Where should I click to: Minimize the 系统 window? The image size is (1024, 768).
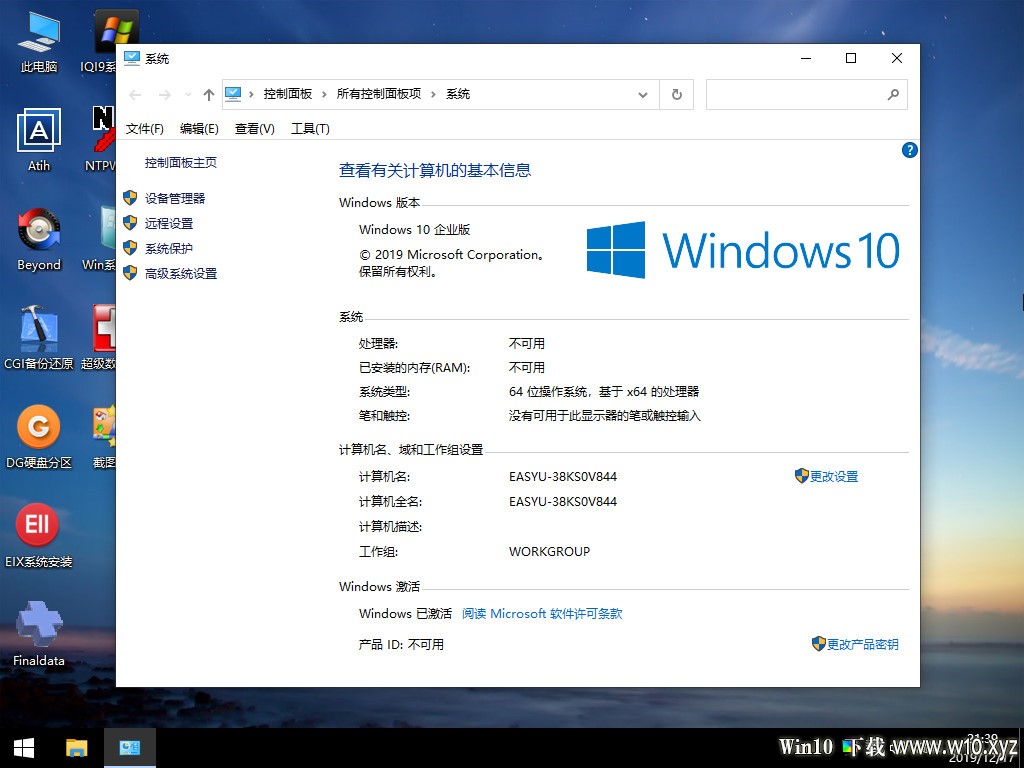coord(806,58)
